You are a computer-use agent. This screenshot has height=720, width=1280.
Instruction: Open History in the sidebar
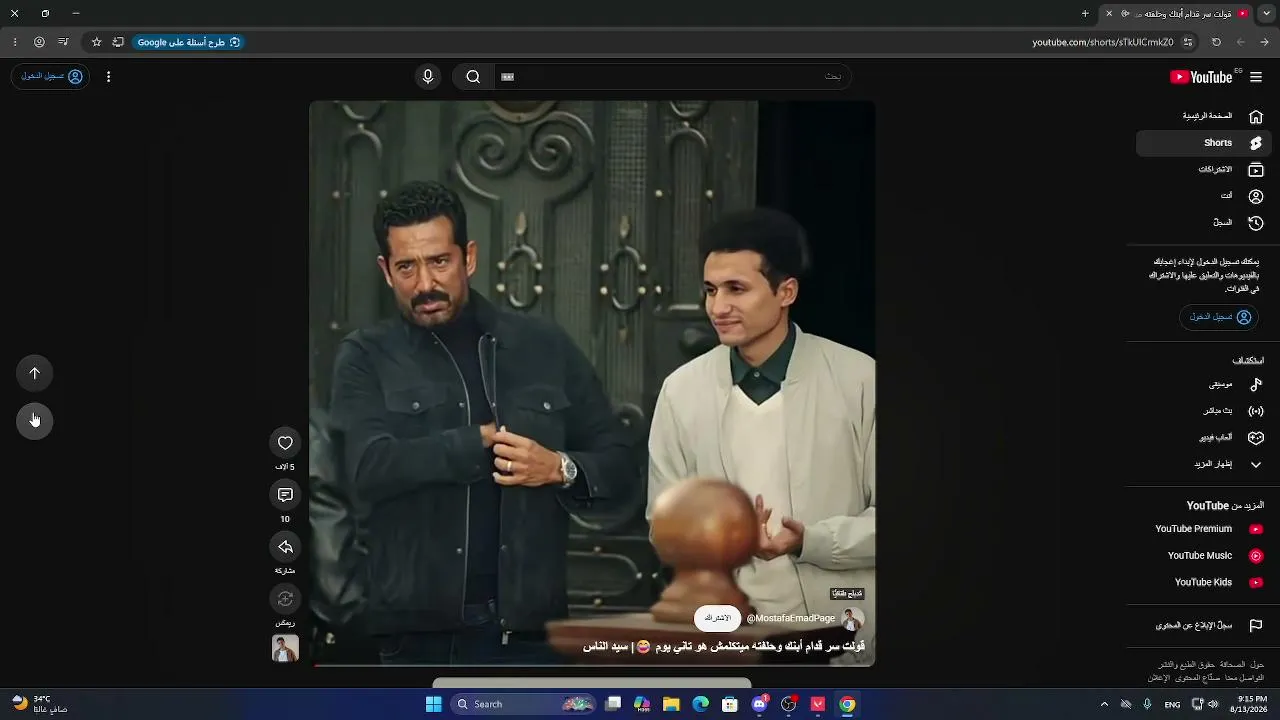pos(1202,223)
